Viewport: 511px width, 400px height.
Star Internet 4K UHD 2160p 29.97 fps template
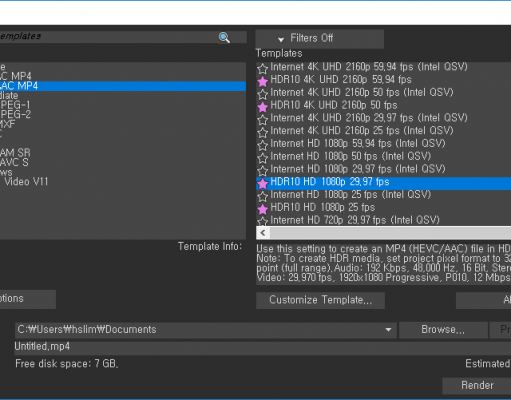(x=263, y=120)
